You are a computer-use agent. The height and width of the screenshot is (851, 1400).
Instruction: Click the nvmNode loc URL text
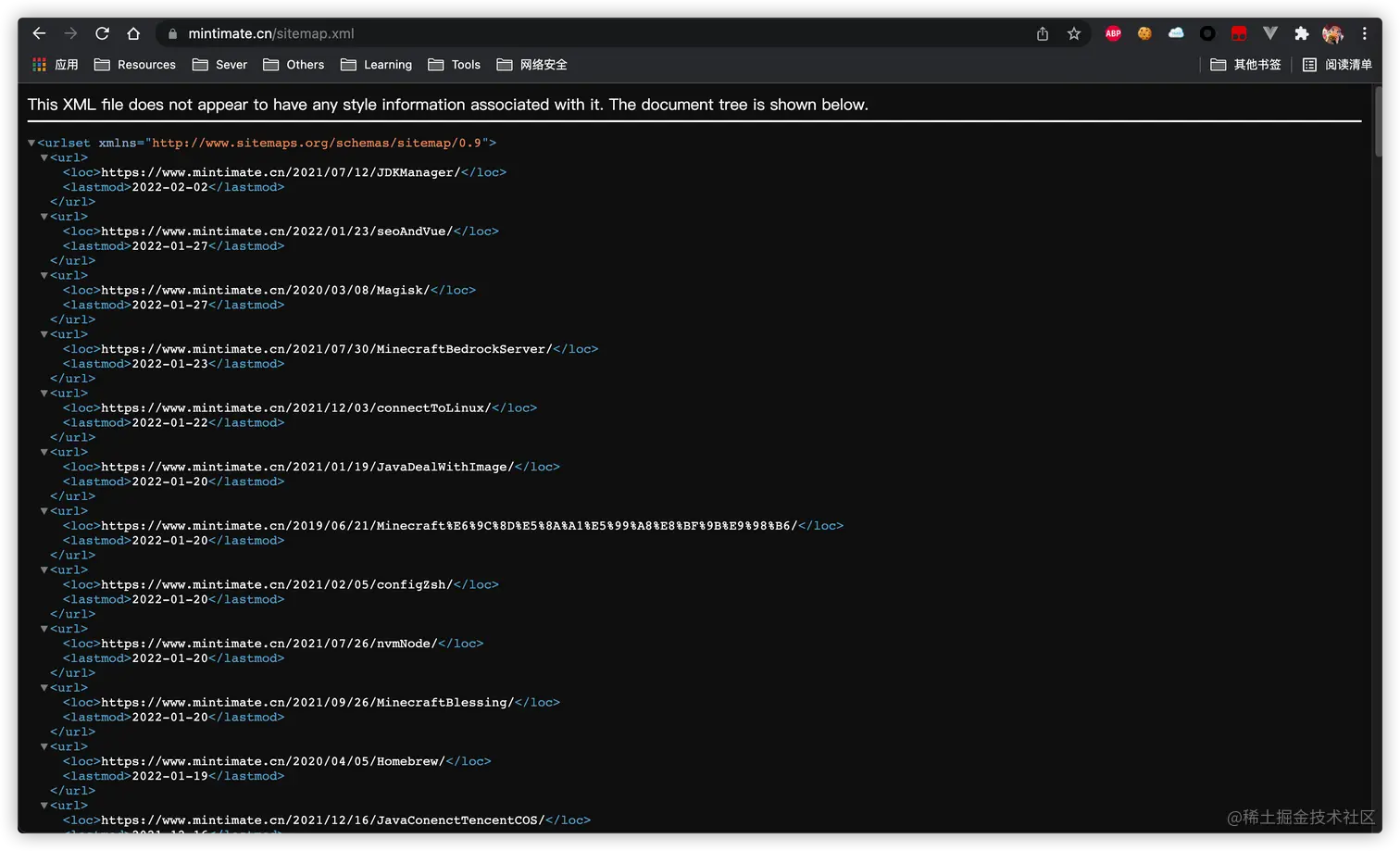coord(269,644)
